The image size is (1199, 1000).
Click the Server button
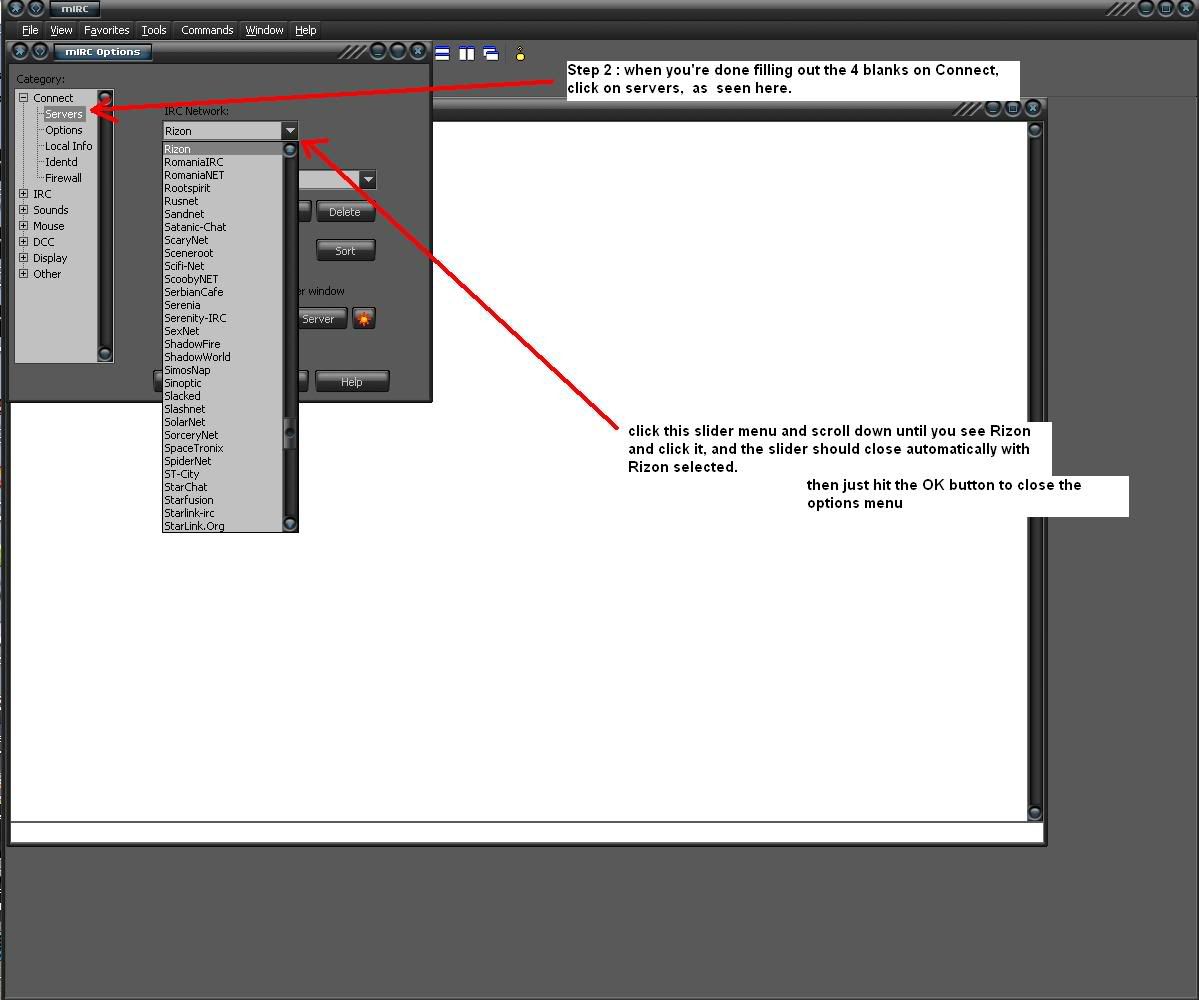(x=322, y=319)
